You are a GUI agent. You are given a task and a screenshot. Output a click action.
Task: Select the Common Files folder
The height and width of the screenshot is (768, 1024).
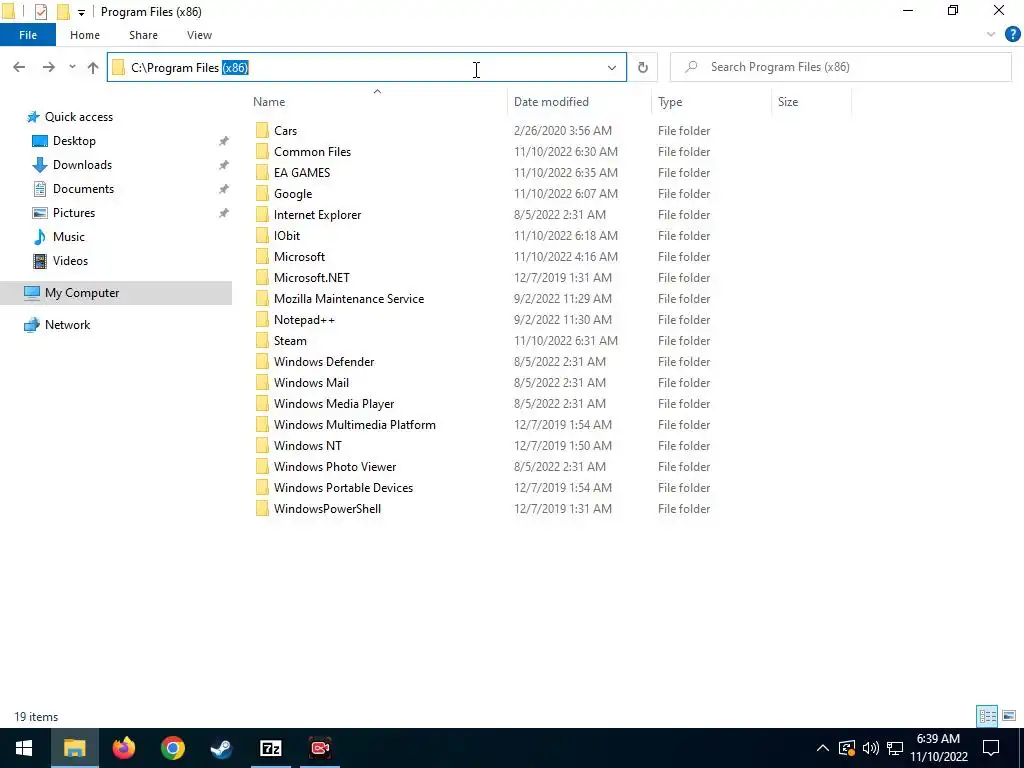pos(312,152)
